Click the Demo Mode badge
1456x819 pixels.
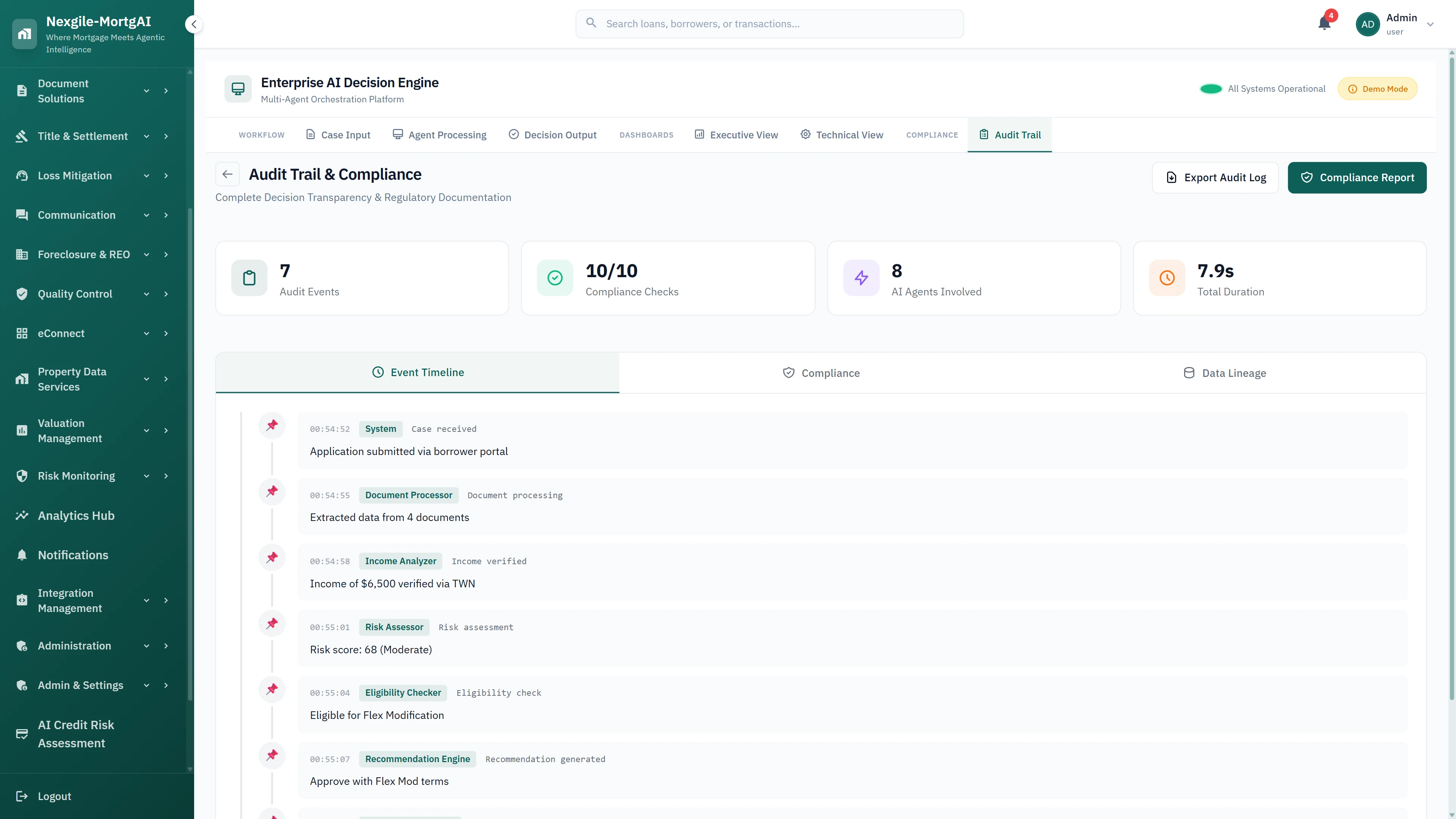click(x=1378, y=88)
